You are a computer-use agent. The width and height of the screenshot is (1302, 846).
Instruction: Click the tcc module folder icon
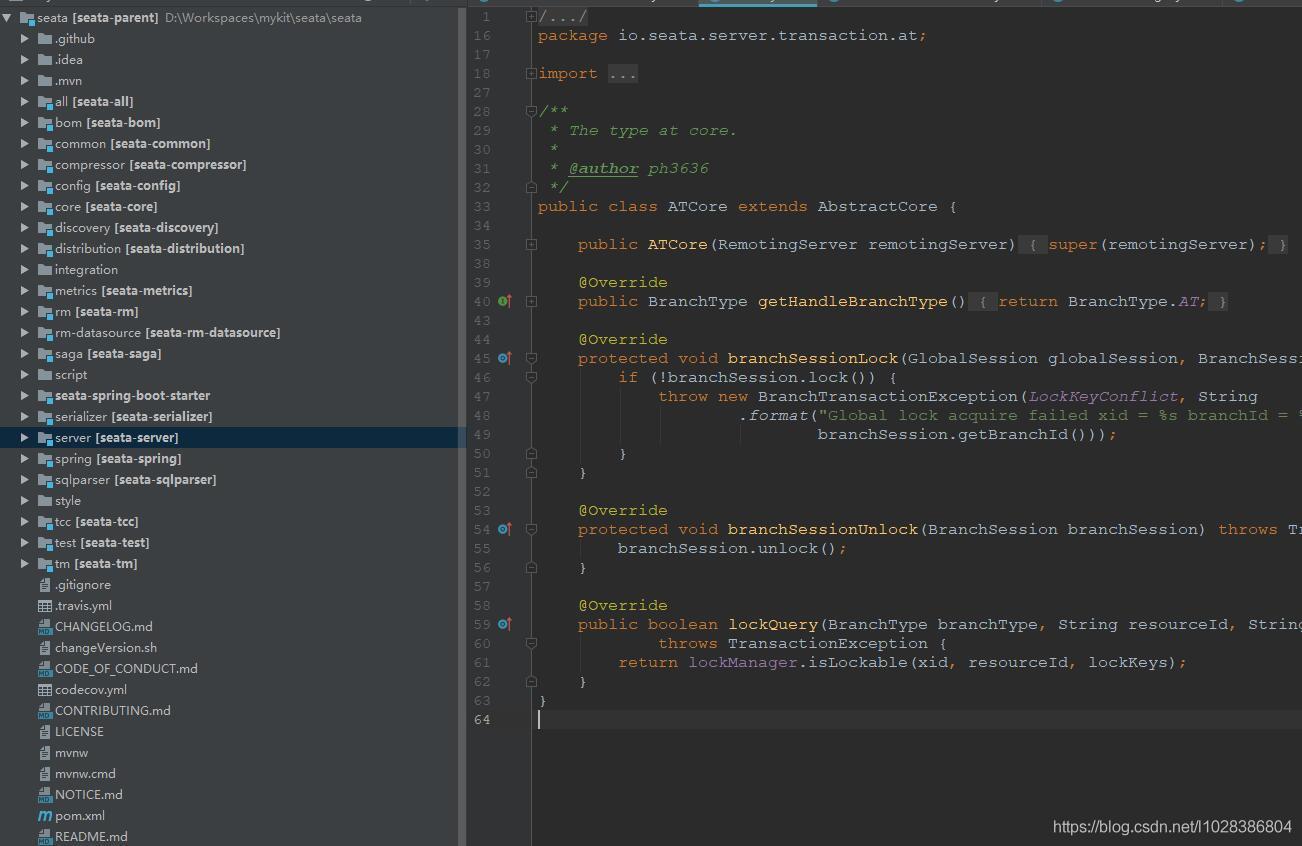[45, 521]
